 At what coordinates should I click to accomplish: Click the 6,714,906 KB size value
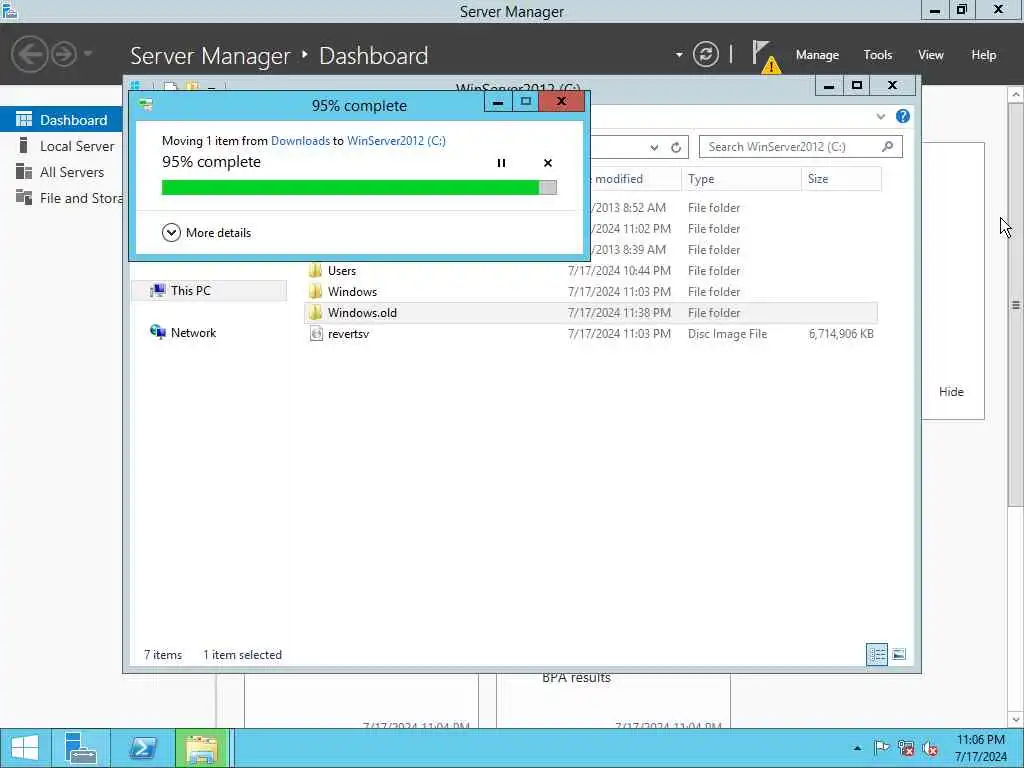click(x=841, y=334)
